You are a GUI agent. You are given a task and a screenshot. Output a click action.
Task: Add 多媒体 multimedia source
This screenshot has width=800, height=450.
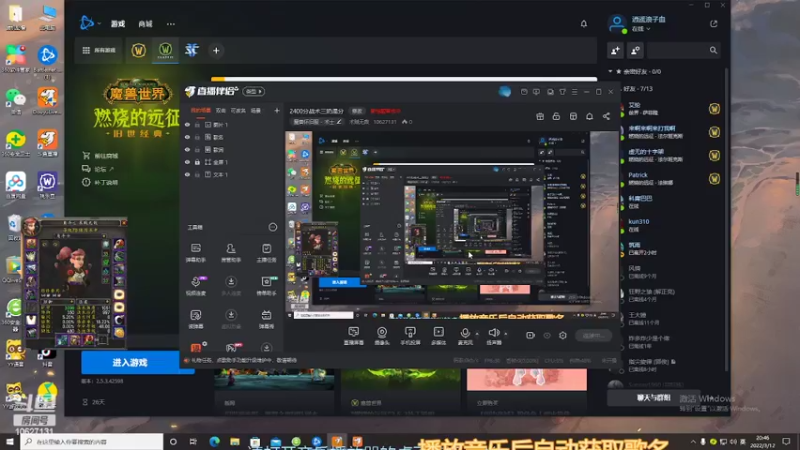click(438, 336)
